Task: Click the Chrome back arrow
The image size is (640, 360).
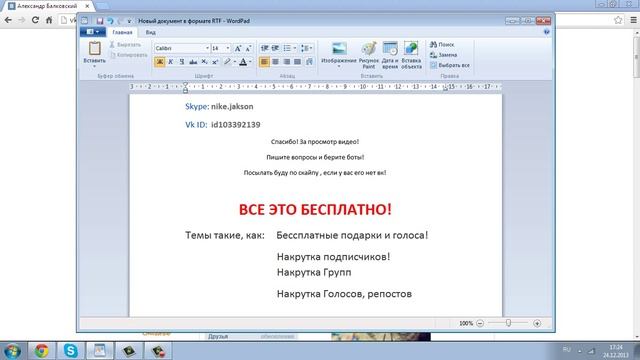Action: pyautogui.click(x=8, y=20)
